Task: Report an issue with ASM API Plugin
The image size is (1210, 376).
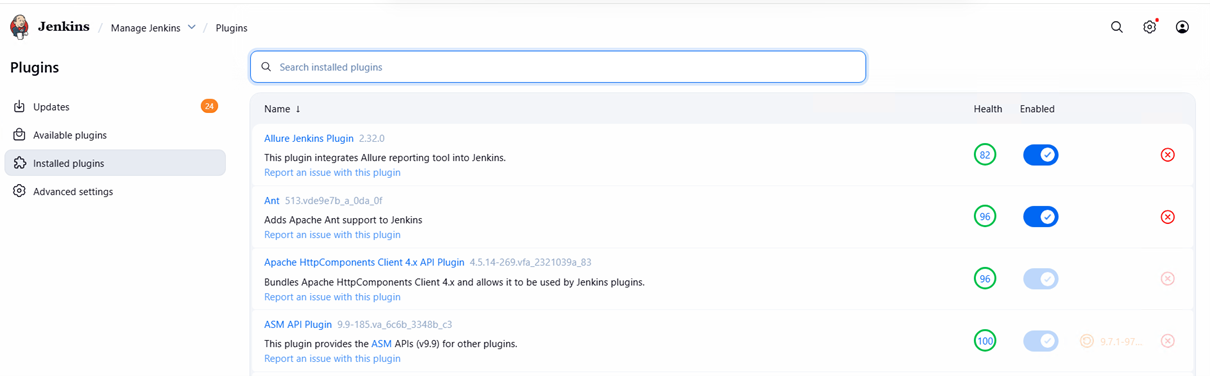Action: [x=332, y=359]
